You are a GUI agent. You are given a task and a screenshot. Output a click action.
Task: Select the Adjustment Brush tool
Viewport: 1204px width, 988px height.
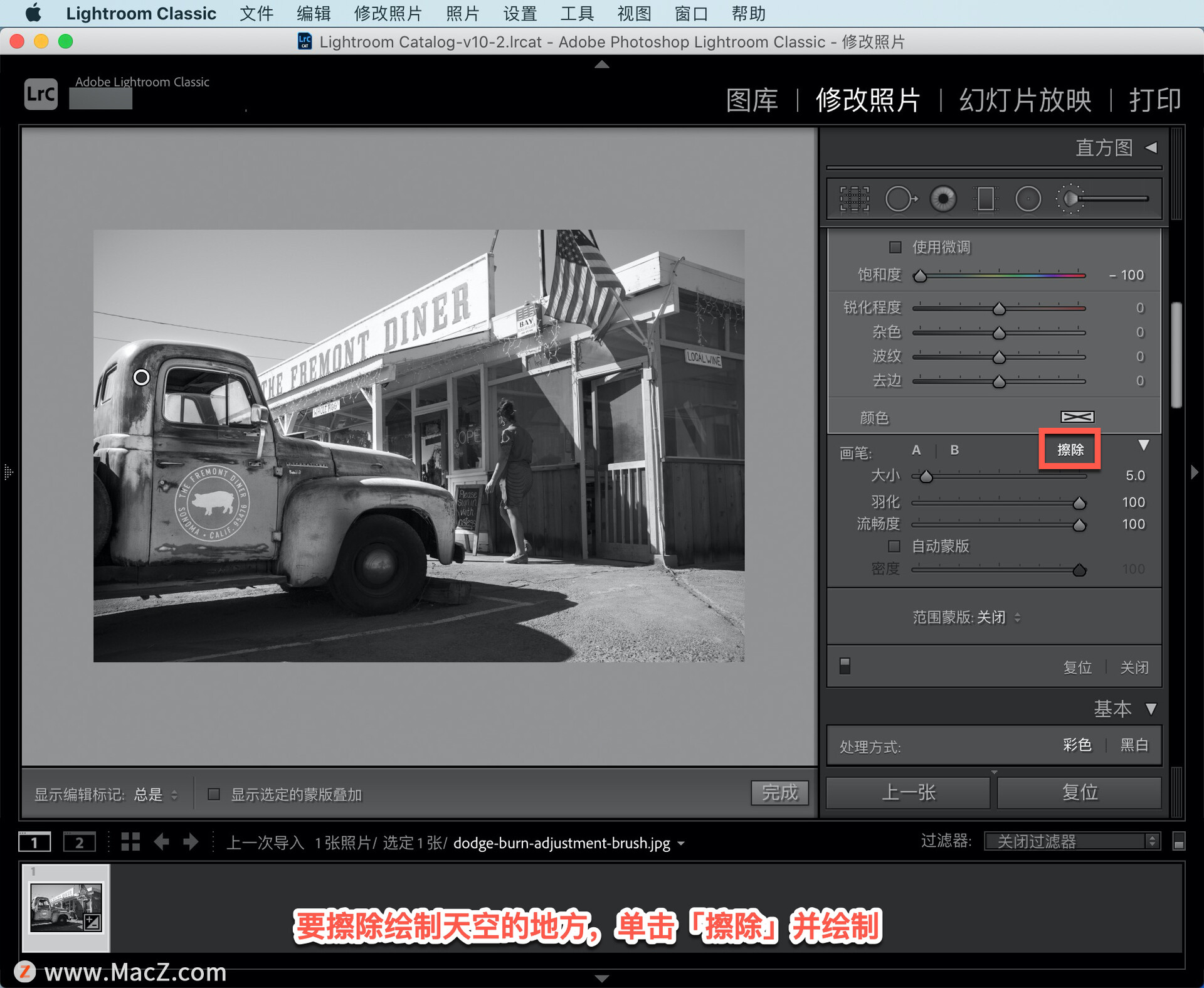click(x=1102, y=199)
